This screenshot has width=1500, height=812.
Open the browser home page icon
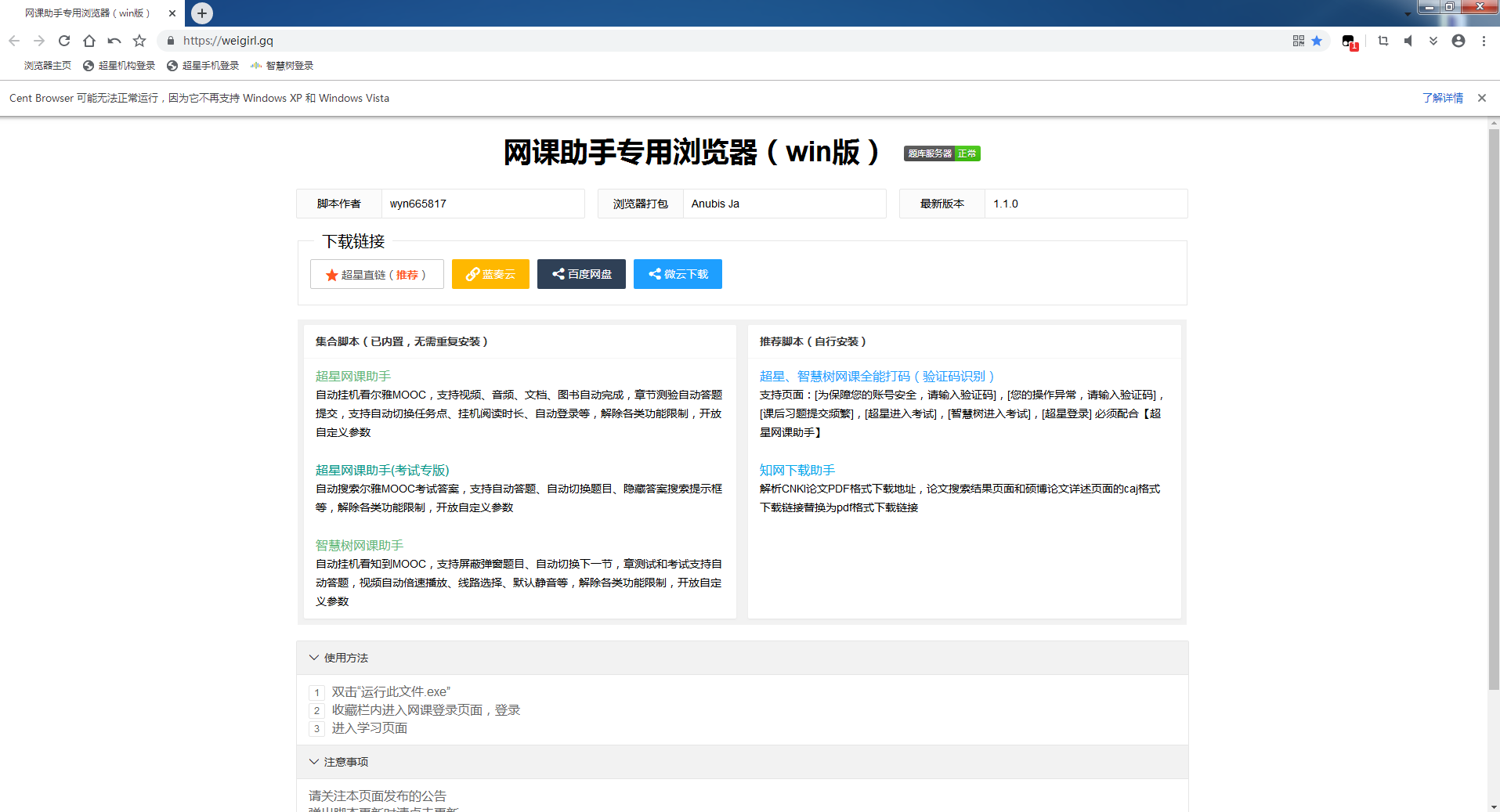pyautogui.click(x=89, y=41)
